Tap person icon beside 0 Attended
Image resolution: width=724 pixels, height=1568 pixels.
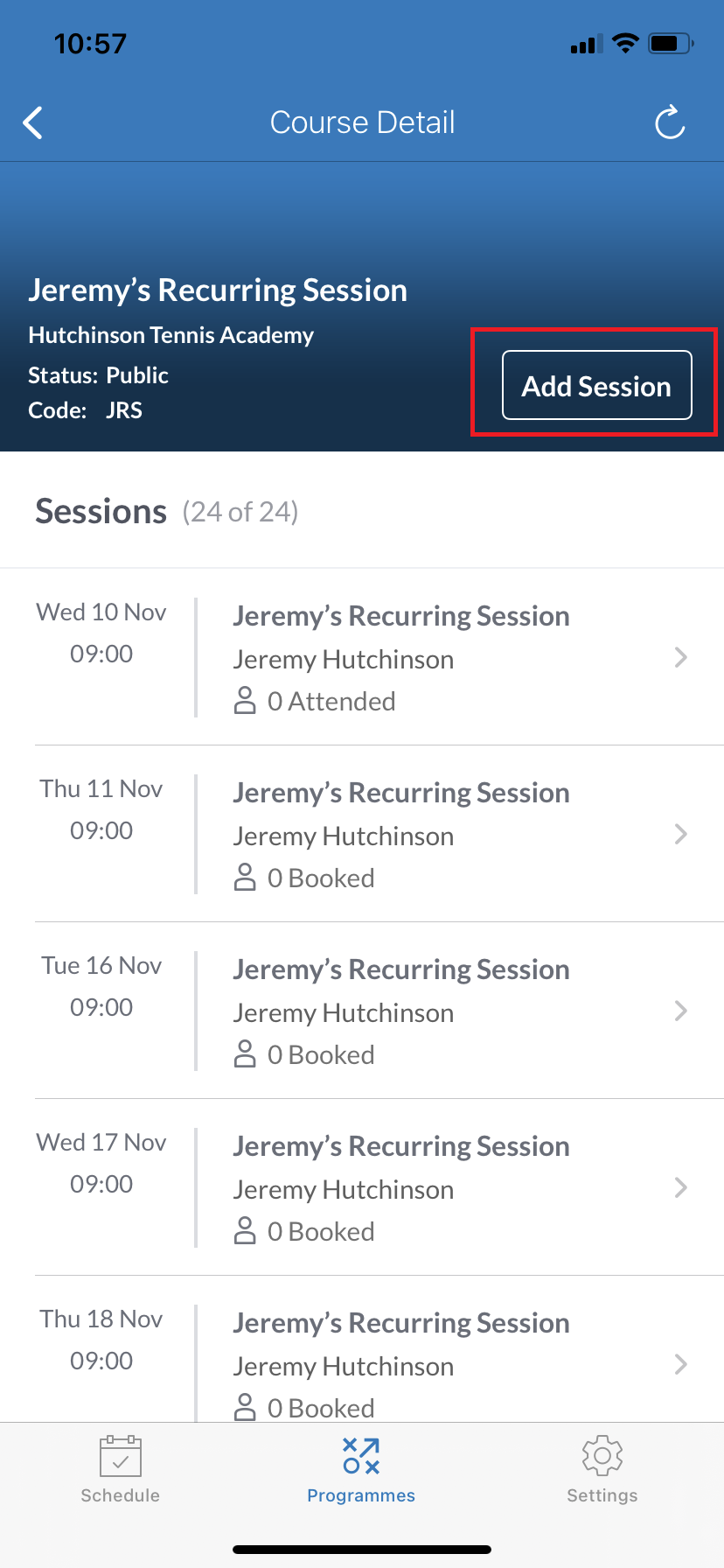(x=245, y=701)
